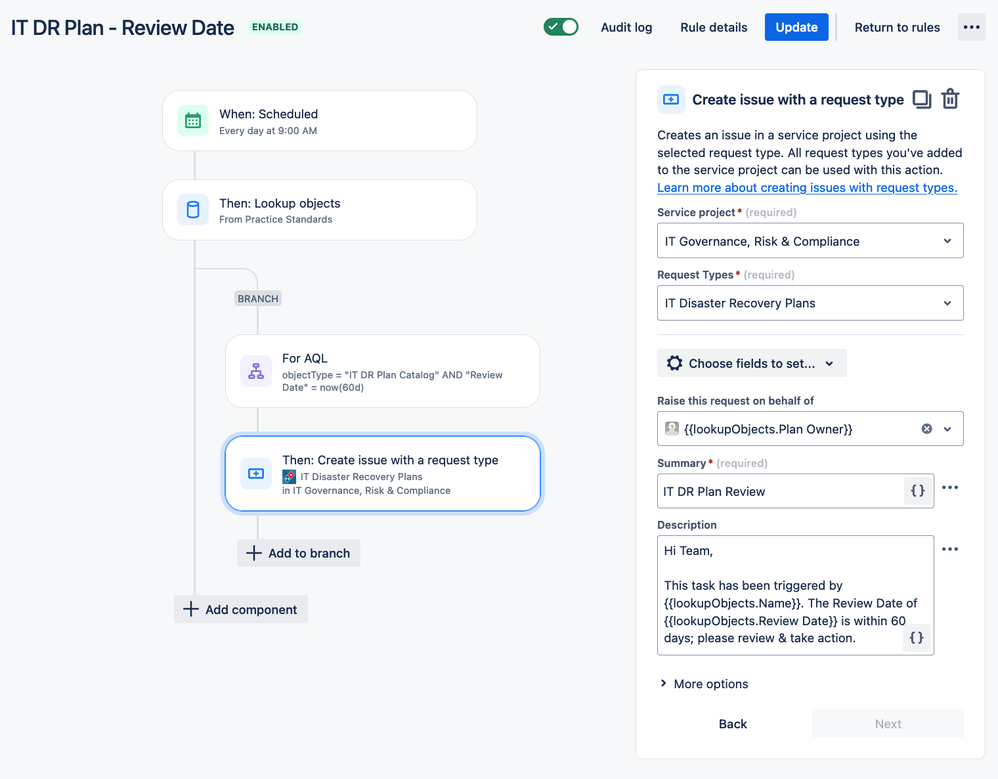Toggle the rule enabled switch
Image resolution: width=998 pixels, height=779 pixels.
[561, 27]
